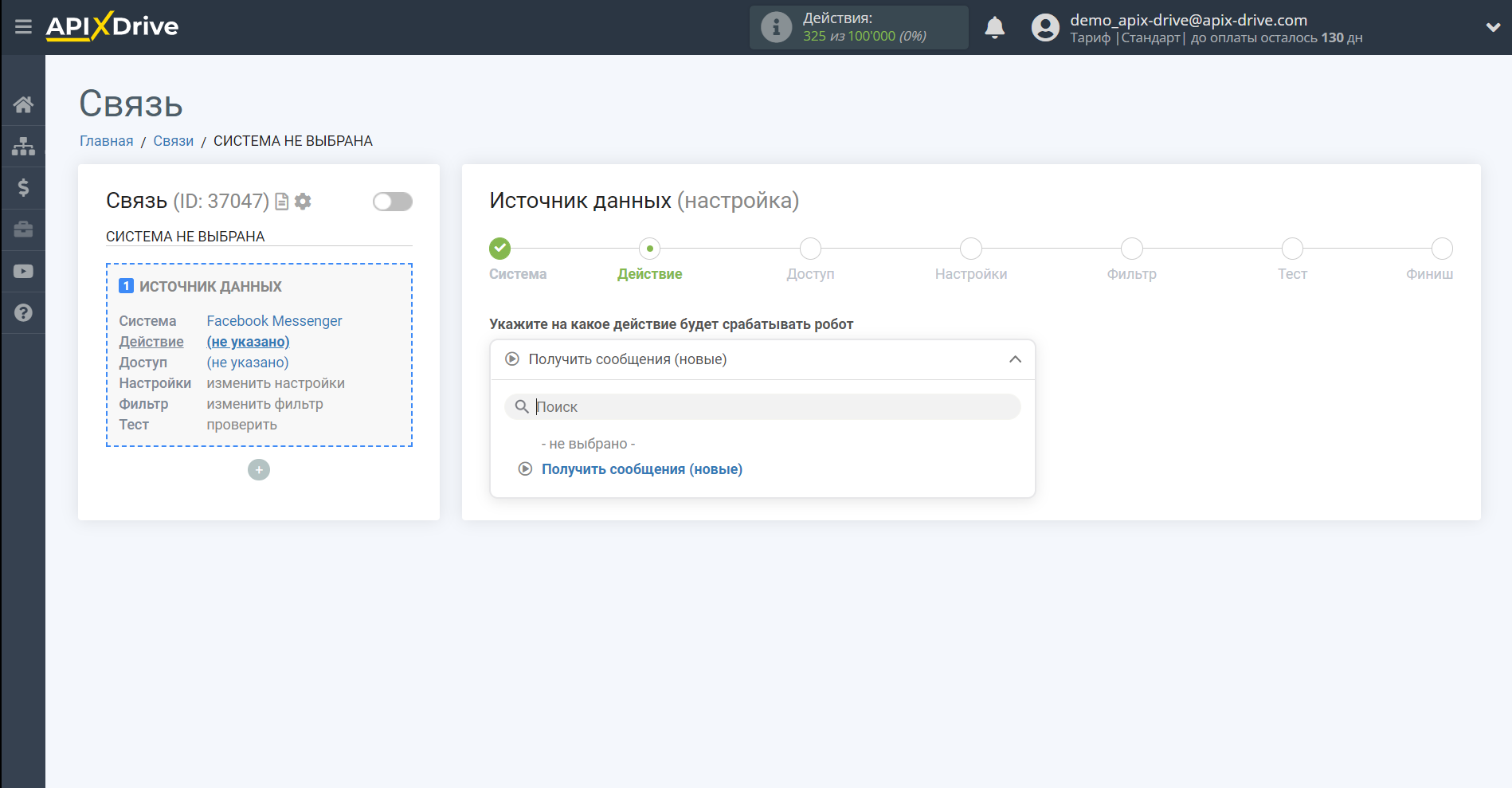
Task: Click the Доступ '(не указано)' value
Action: 248,363
